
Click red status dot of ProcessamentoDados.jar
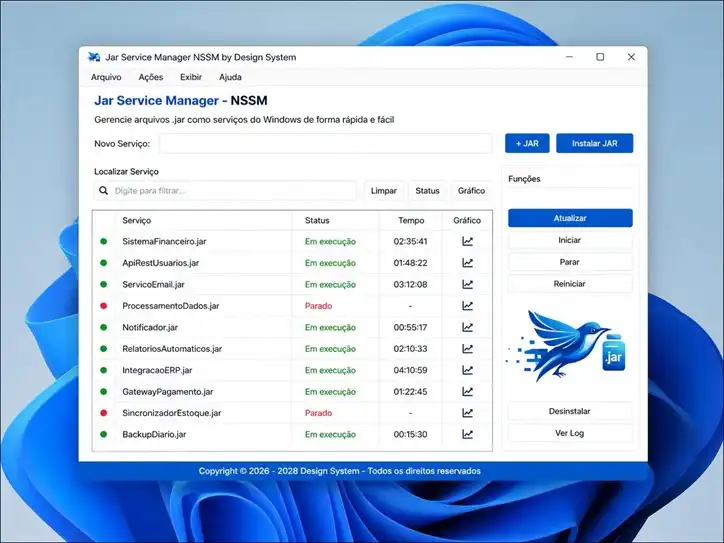point(103,306)
